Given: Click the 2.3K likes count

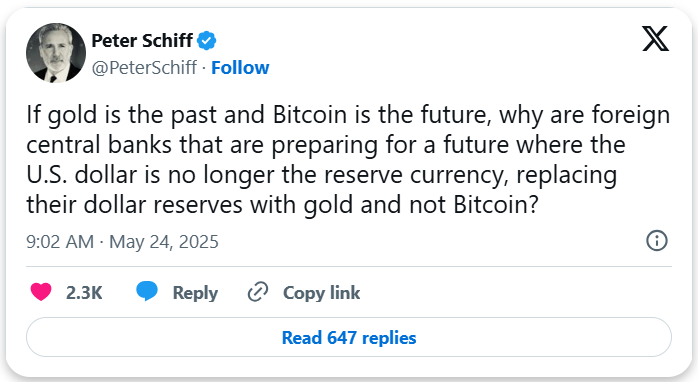Looking at the screenshot, I should point(84,293).
